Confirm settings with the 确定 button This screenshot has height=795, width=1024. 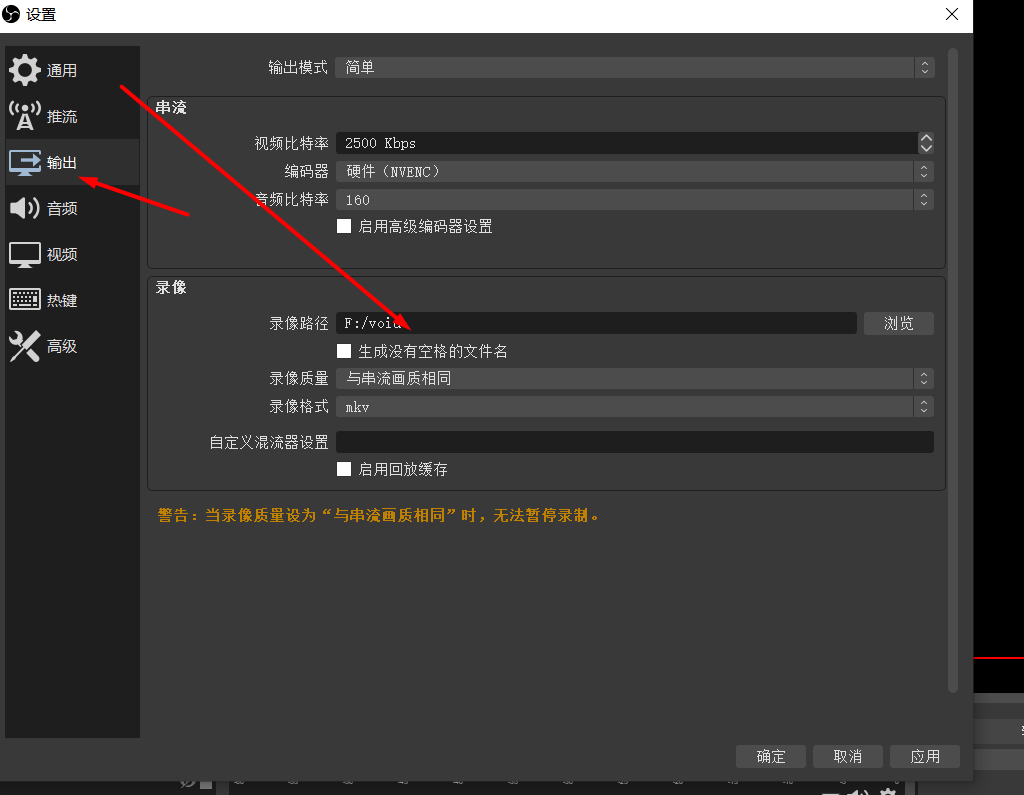771,756
